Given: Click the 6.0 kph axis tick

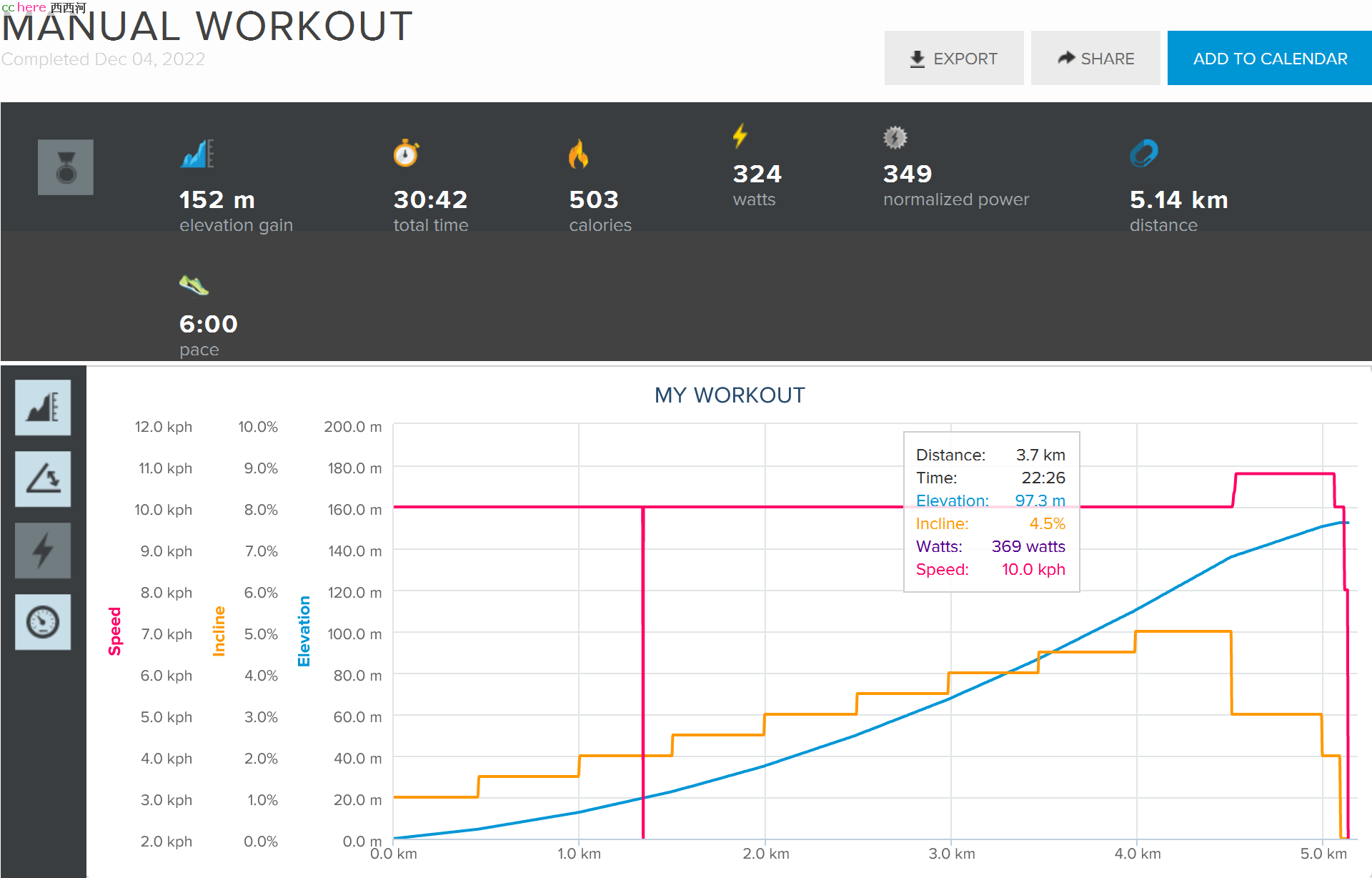Looking at the screenshot, I should point(166,676).
